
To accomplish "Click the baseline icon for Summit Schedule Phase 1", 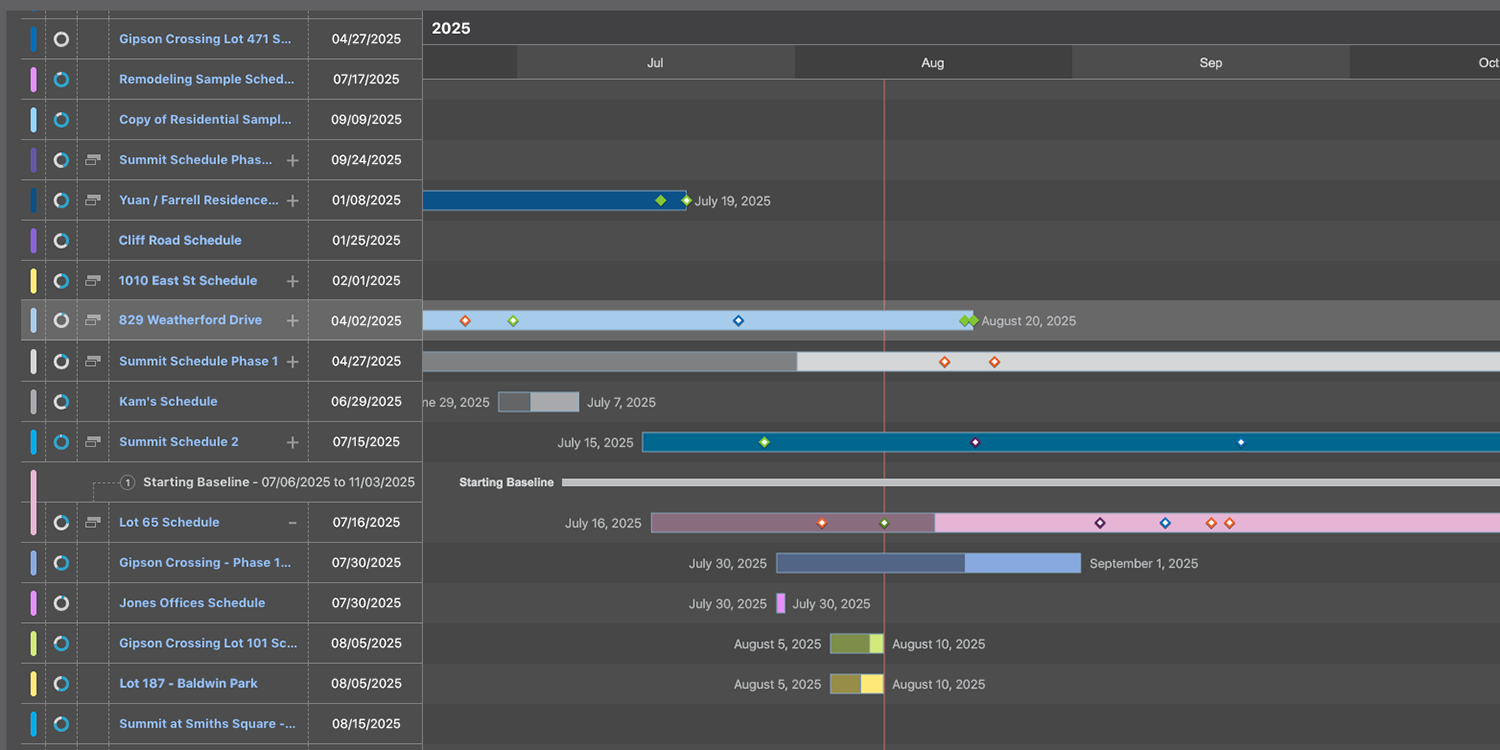I will click(x=93, y=361).
